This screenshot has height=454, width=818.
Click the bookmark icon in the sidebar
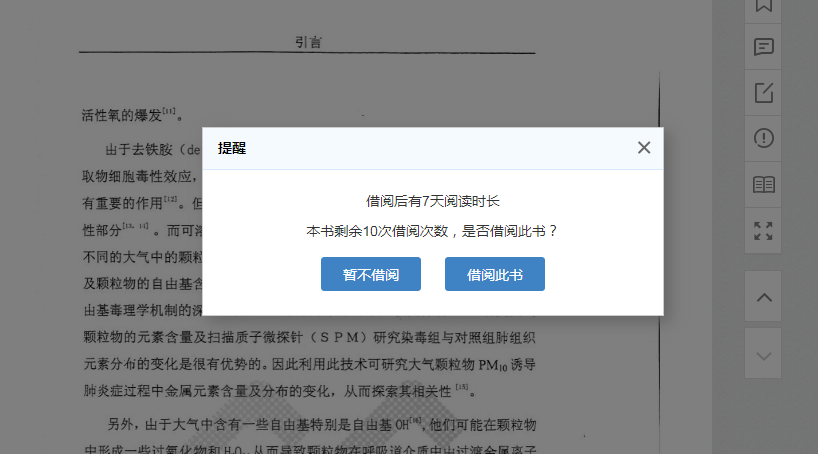click(764, 6)
